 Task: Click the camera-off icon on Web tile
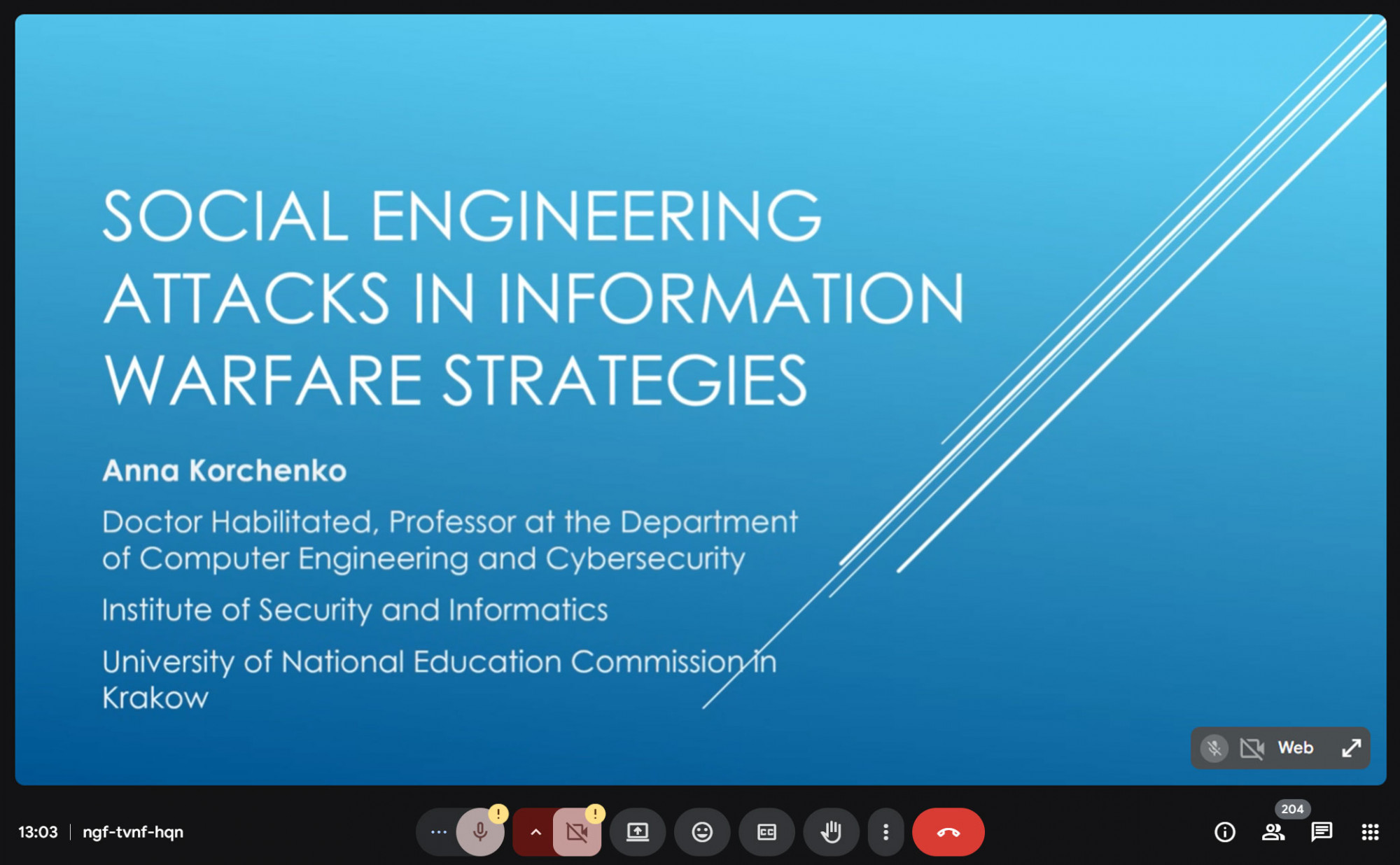pos(1252,748)
